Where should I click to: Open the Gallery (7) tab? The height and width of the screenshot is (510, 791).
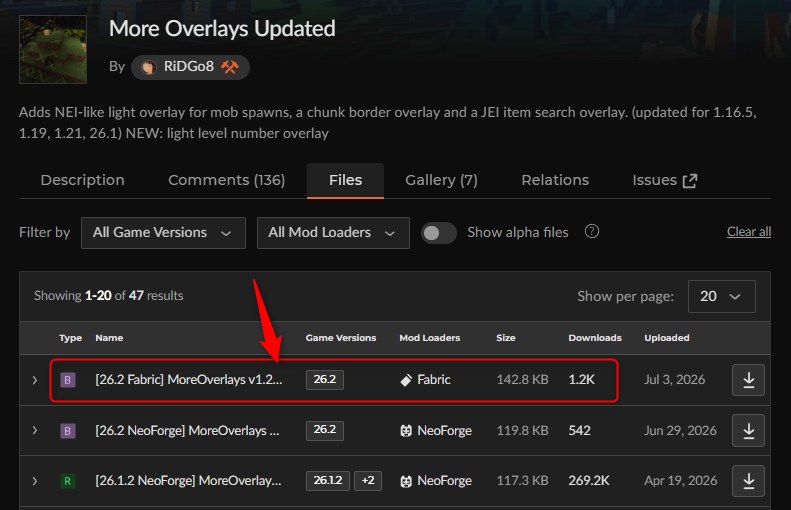pos(441,180)
